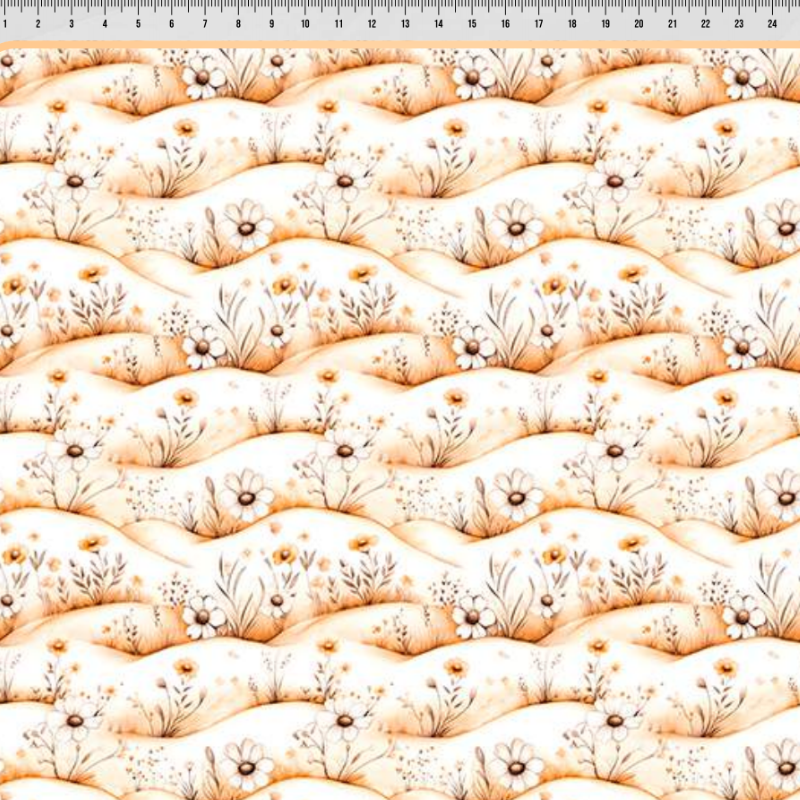
Task: Select the number 5 on the ruler
Action: [x=138, y=23]
